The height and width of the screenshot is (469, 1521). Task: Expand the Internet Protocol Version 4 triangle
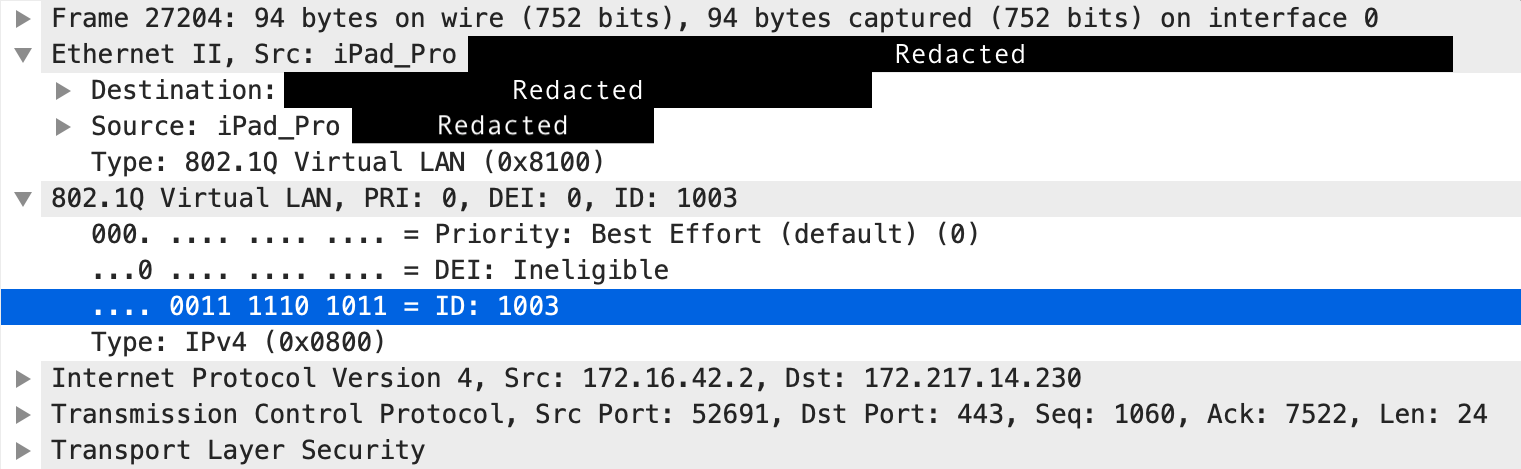pos(24,378)
